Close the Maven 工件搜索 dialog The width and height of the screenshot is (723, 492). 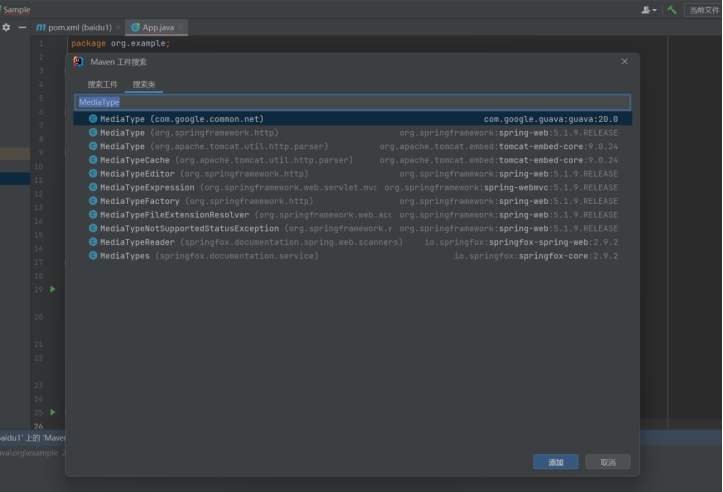coord(624,61)
